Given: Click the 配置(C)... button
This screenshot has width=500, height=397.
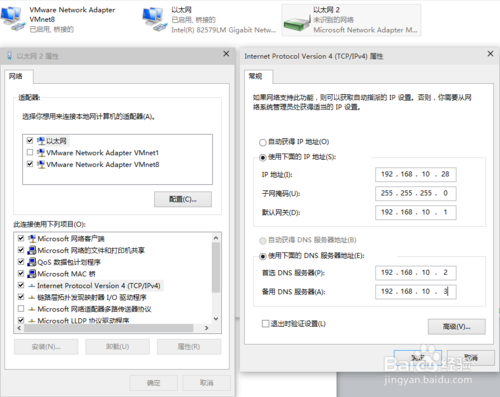Looking at the screenshot, I should [x=183, y=199].
